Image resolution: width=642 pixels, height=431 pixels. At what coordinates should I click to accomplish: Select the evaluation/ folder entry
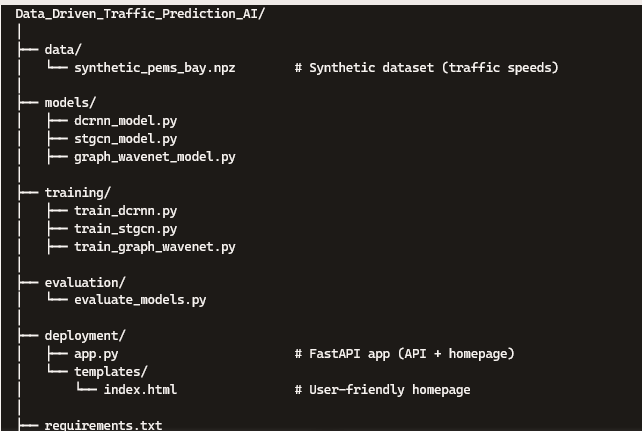coord(85,282)
